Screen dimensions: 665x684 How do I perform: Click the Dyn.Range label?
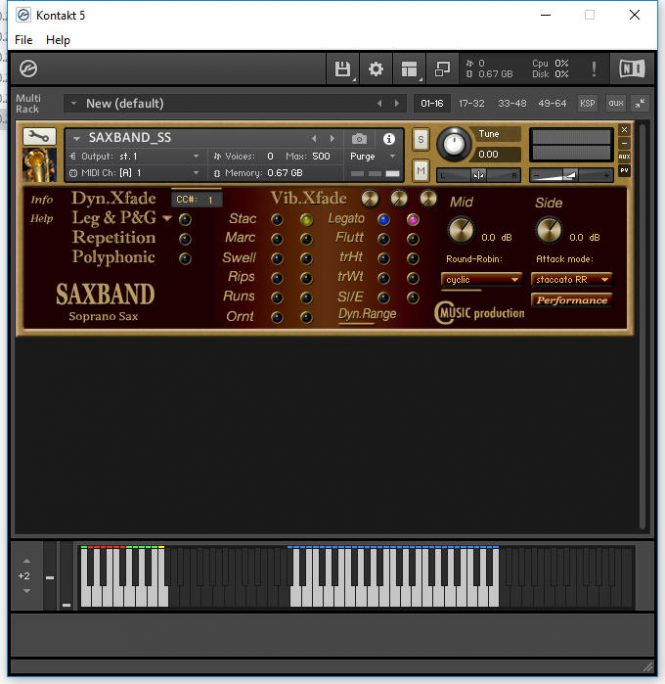click(x=367, y=314)
